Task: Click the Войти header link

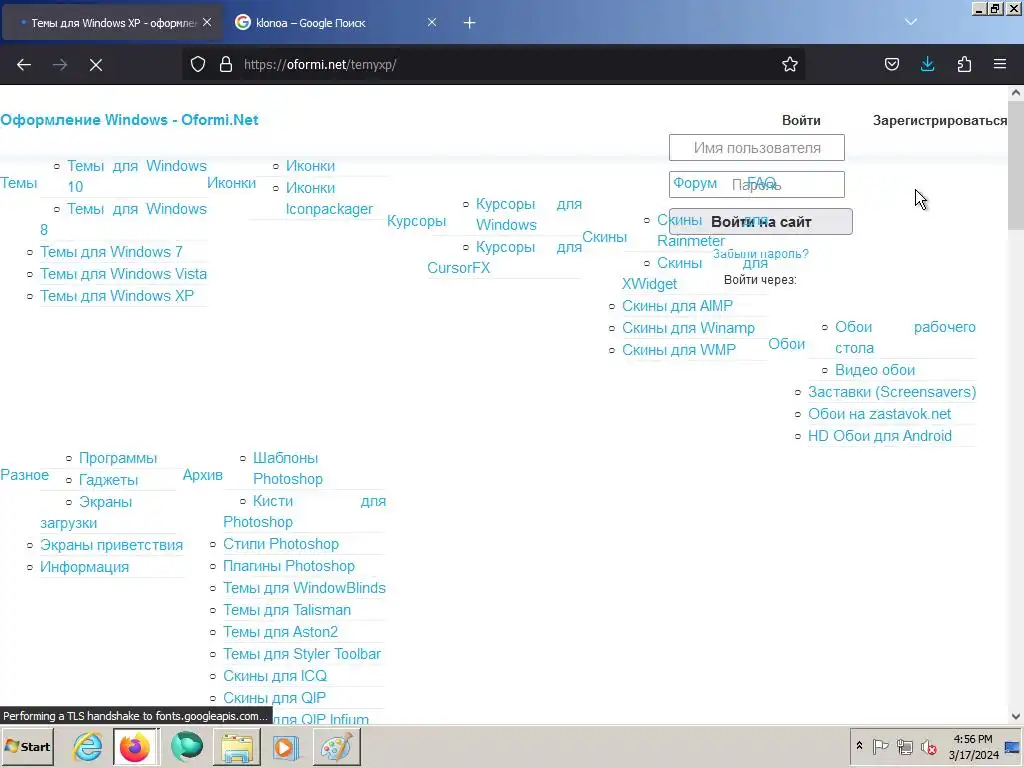Action: coord(801,120)
